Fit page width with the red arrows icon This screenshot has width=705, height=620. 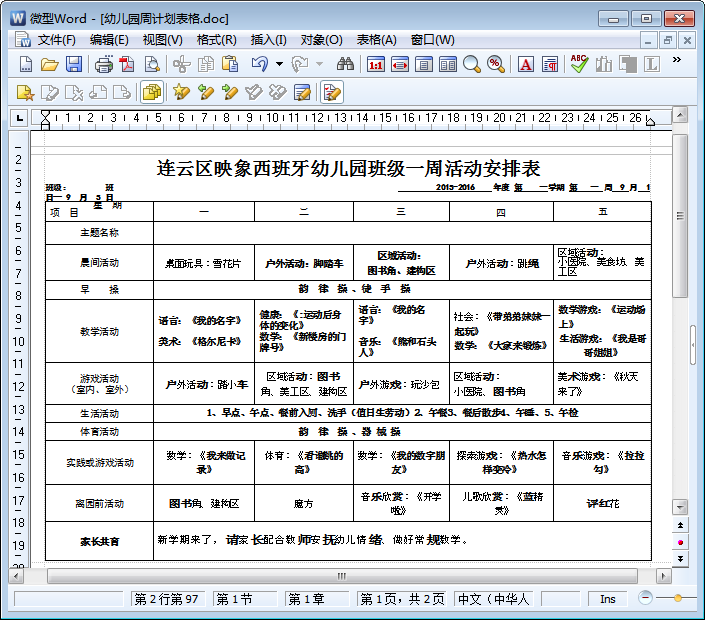click(x=400, y=65)
